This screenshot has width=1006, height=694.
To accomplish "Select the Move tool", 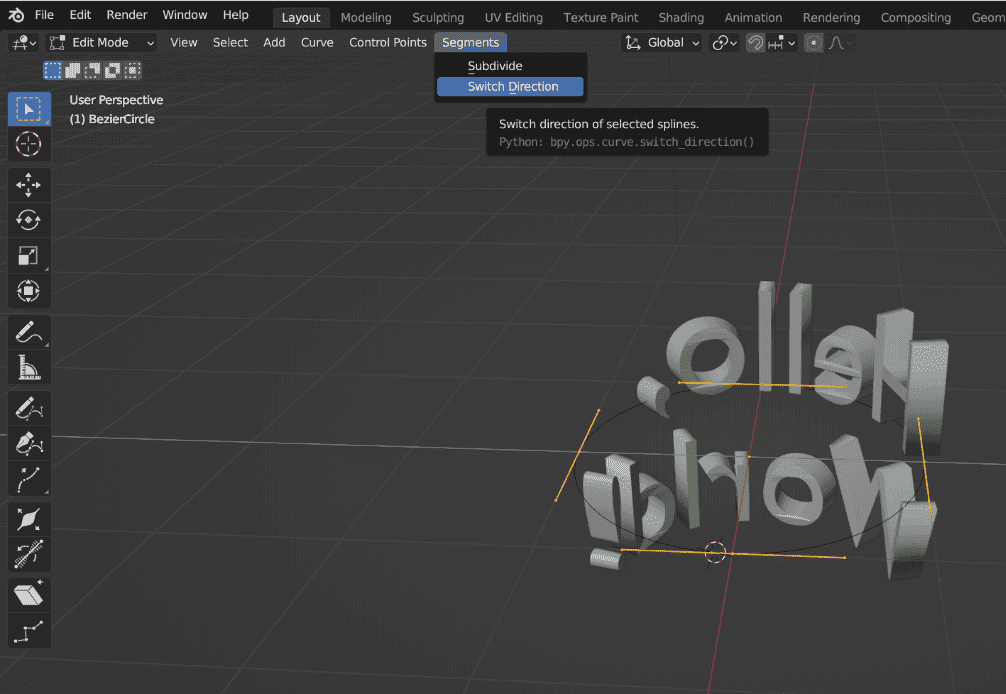I will click(29, 185).
